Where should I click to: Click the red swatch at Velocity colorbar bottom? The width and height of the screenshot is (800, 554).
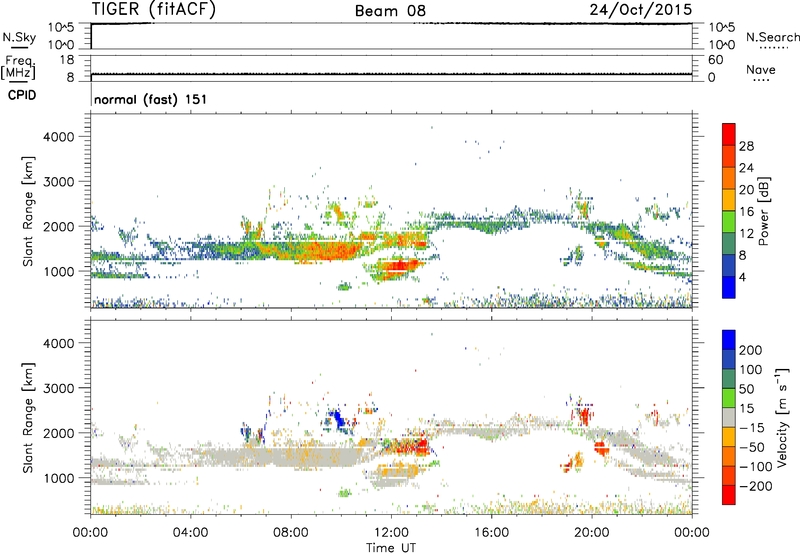[729, 495]
